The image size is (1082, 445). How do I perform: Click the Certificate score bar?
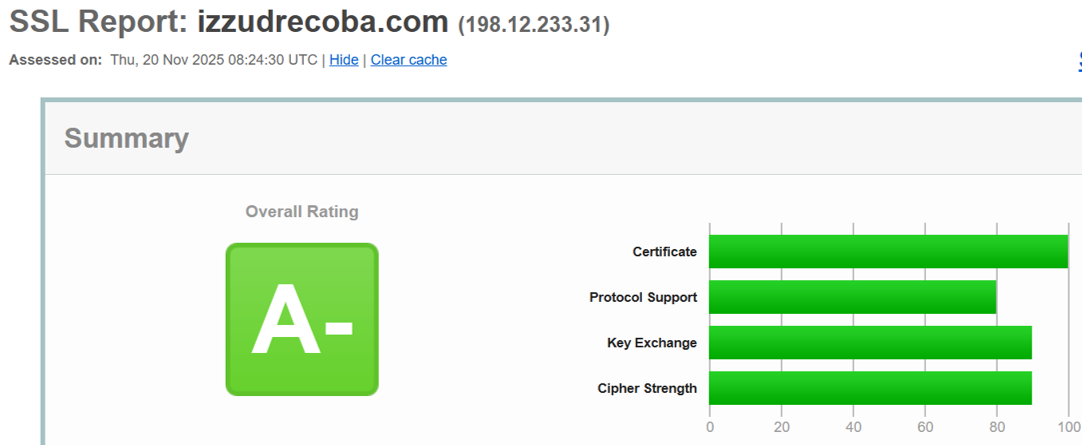point(888,252)
